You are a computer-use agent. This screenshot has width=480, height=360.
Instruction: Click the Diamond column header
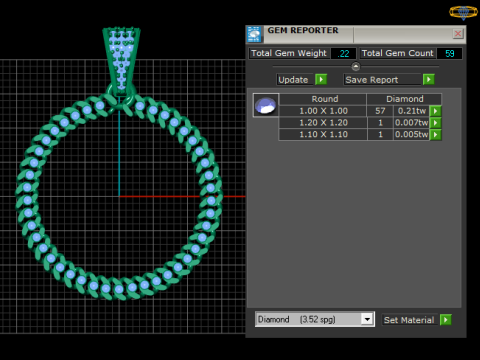(x=404, y=99)
